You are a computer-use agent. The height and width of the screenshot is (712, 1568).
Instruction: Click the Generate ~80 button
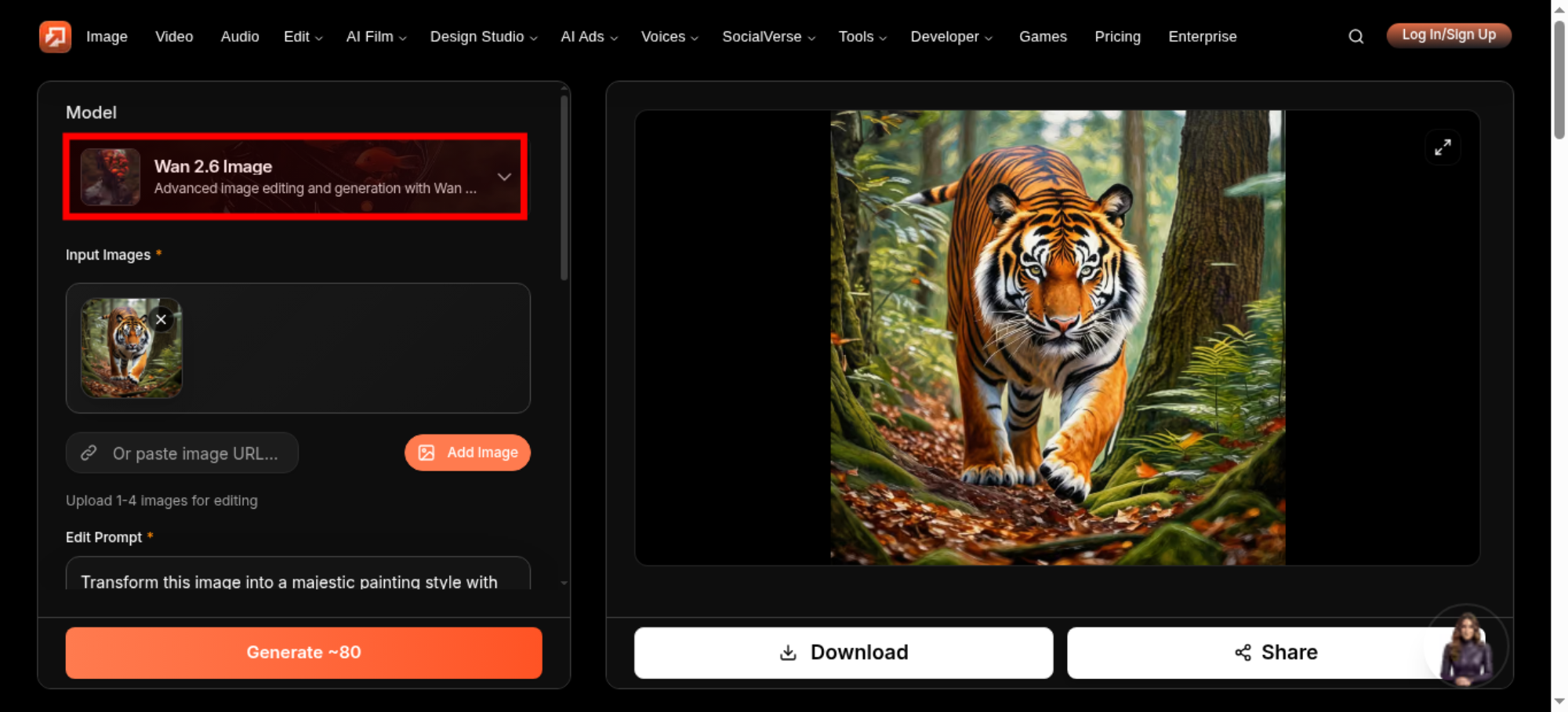tap(303, 652)
